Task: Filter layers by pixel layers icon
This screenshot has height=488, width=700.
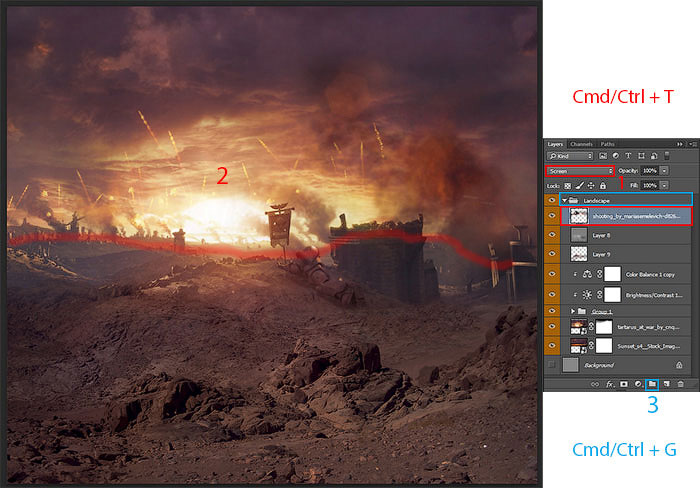Action: pyautogui.click(x=603, y=156)
